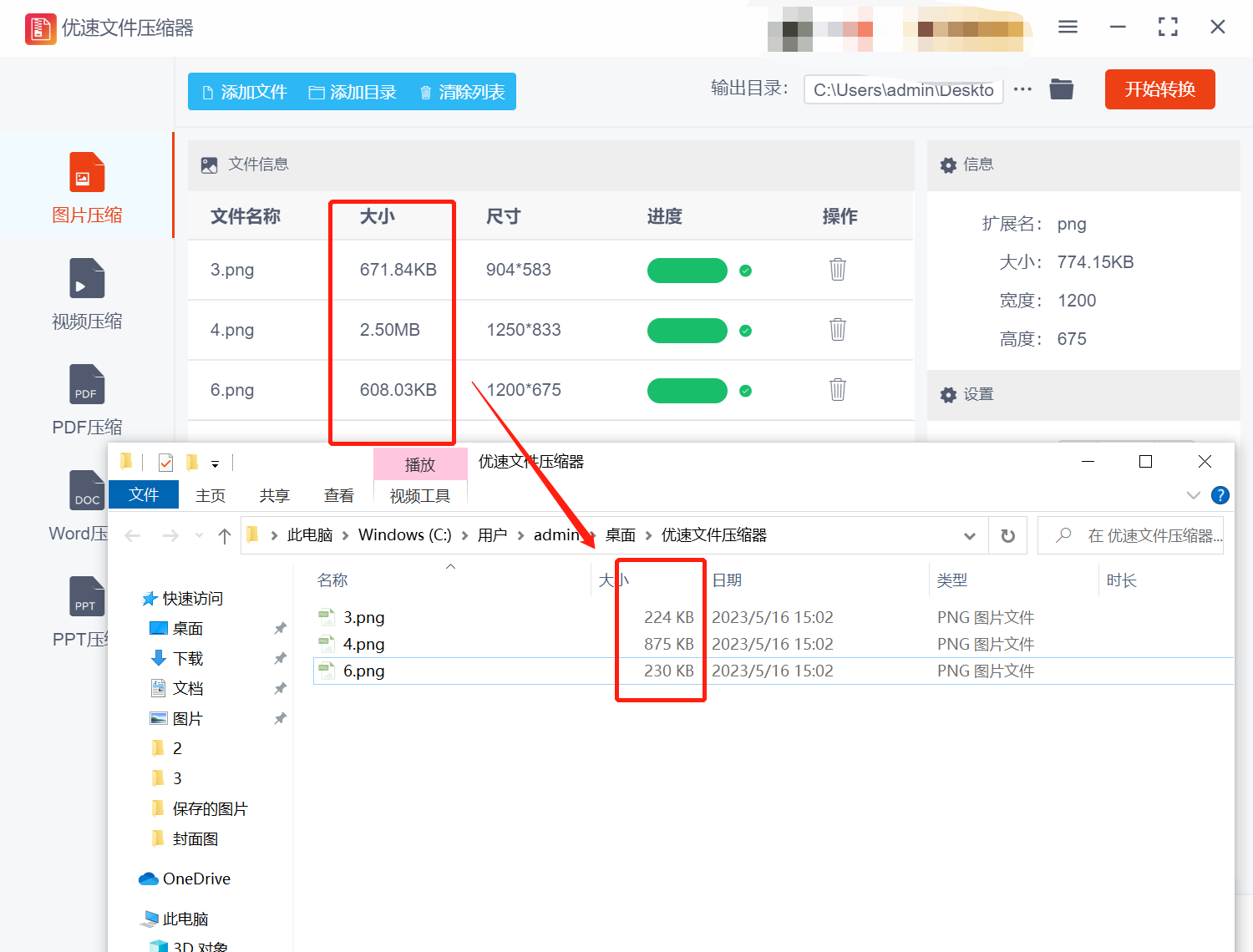Image resolution: width=1253 pixels, height=952 pixels.
Task: Open the output folder icon
Action: pyautogui.click(x=1062, y=89)
